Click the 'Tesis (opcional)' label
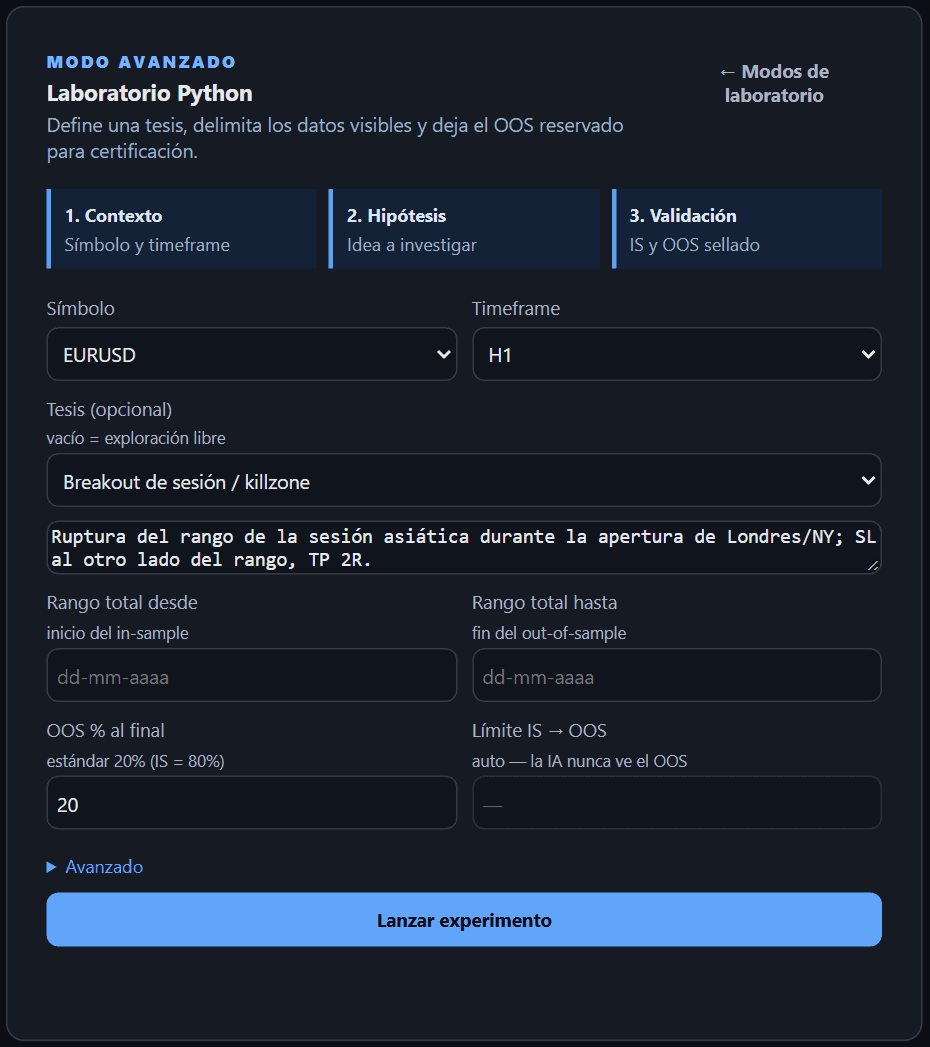Viewport: 930px width, 1047px height. (x=109, y=409)
